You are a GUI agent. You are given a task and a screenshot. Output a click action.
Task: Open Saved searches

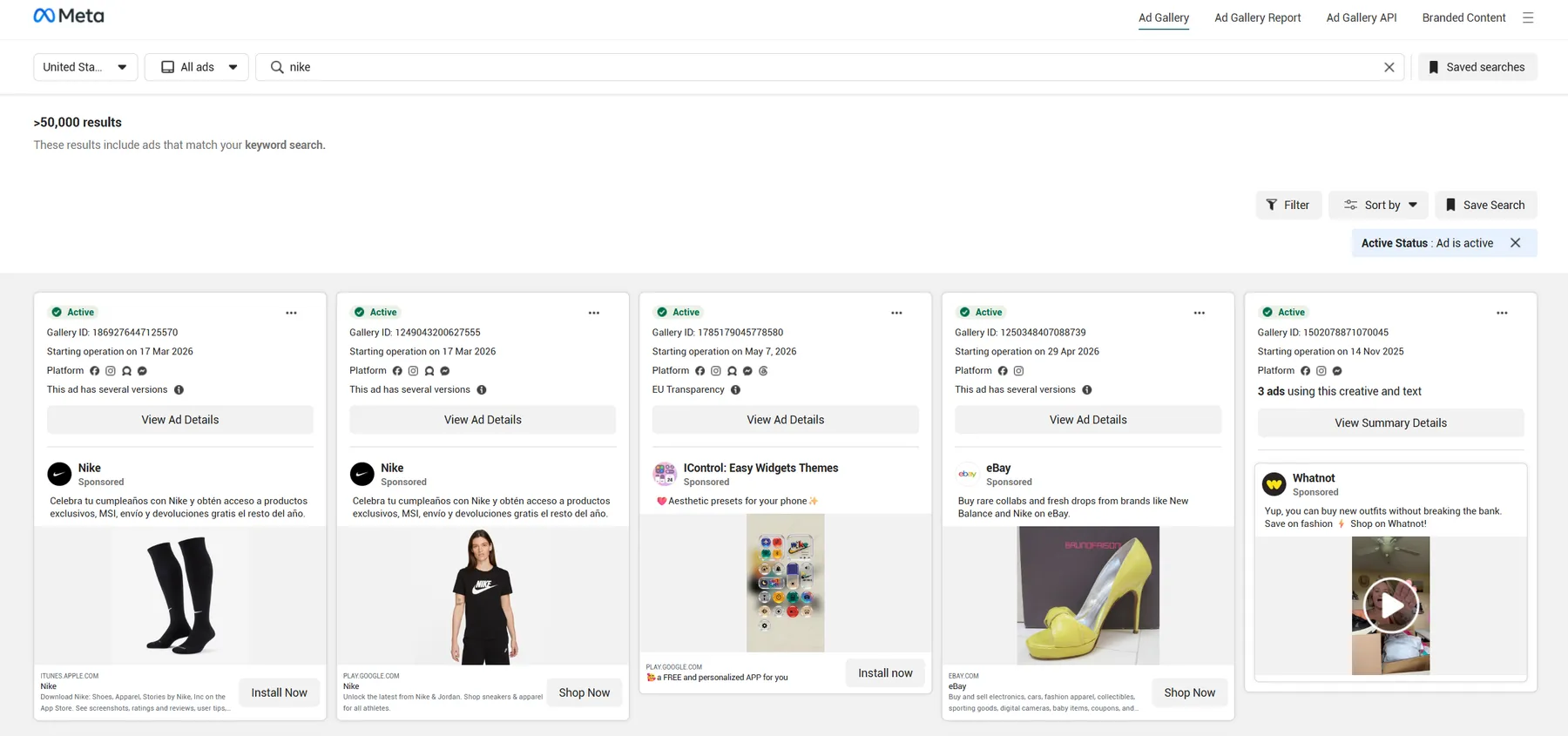pos(1477,67)
